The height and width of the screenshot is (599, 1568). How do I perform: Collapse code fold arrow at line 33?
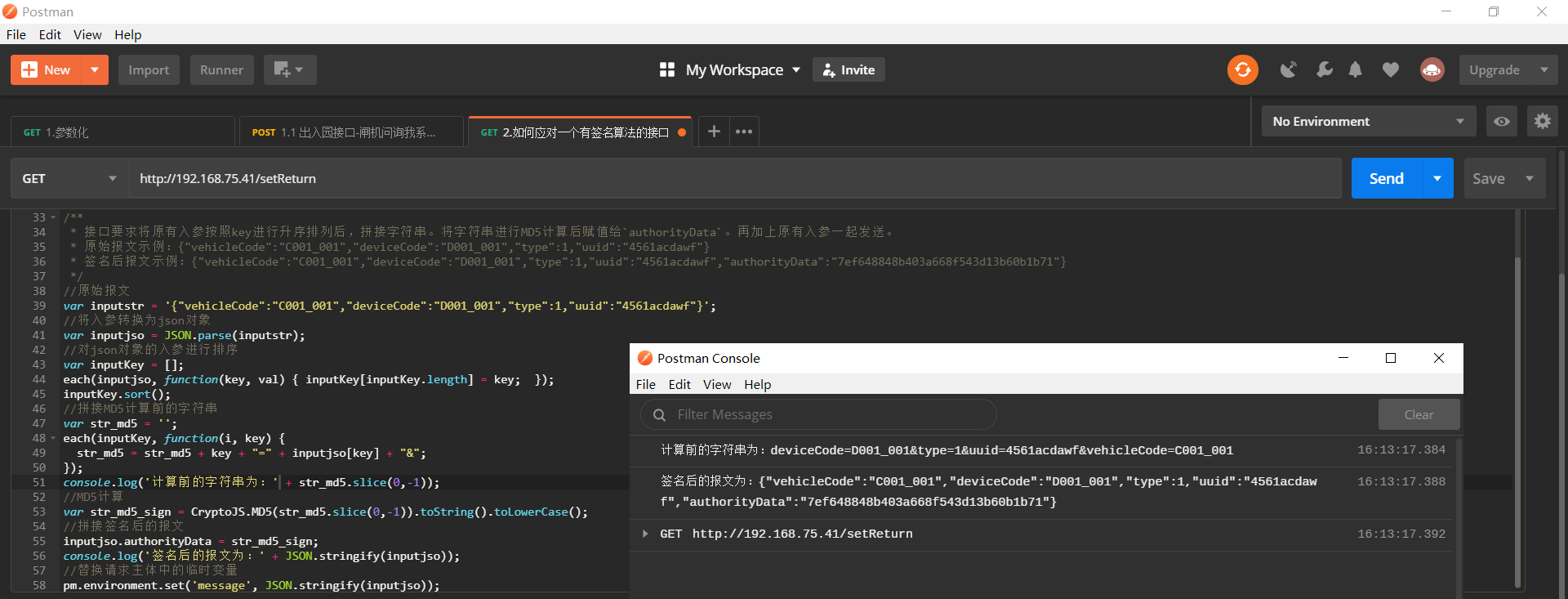click(x=53, y=218)
